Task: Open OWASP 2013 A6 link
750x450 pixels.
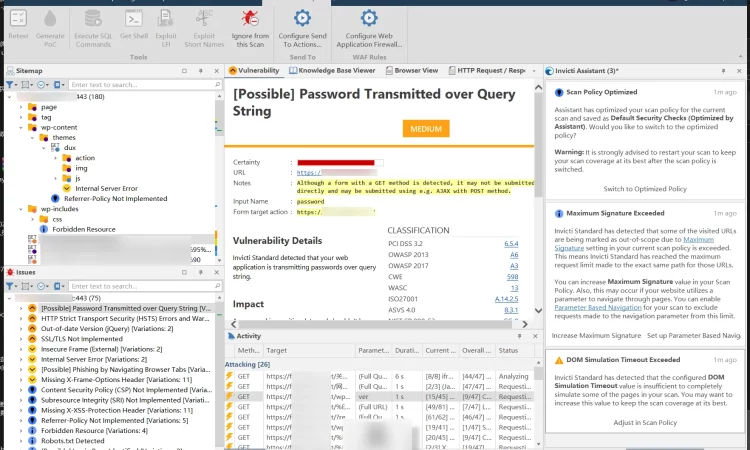Action: (514, 255)
